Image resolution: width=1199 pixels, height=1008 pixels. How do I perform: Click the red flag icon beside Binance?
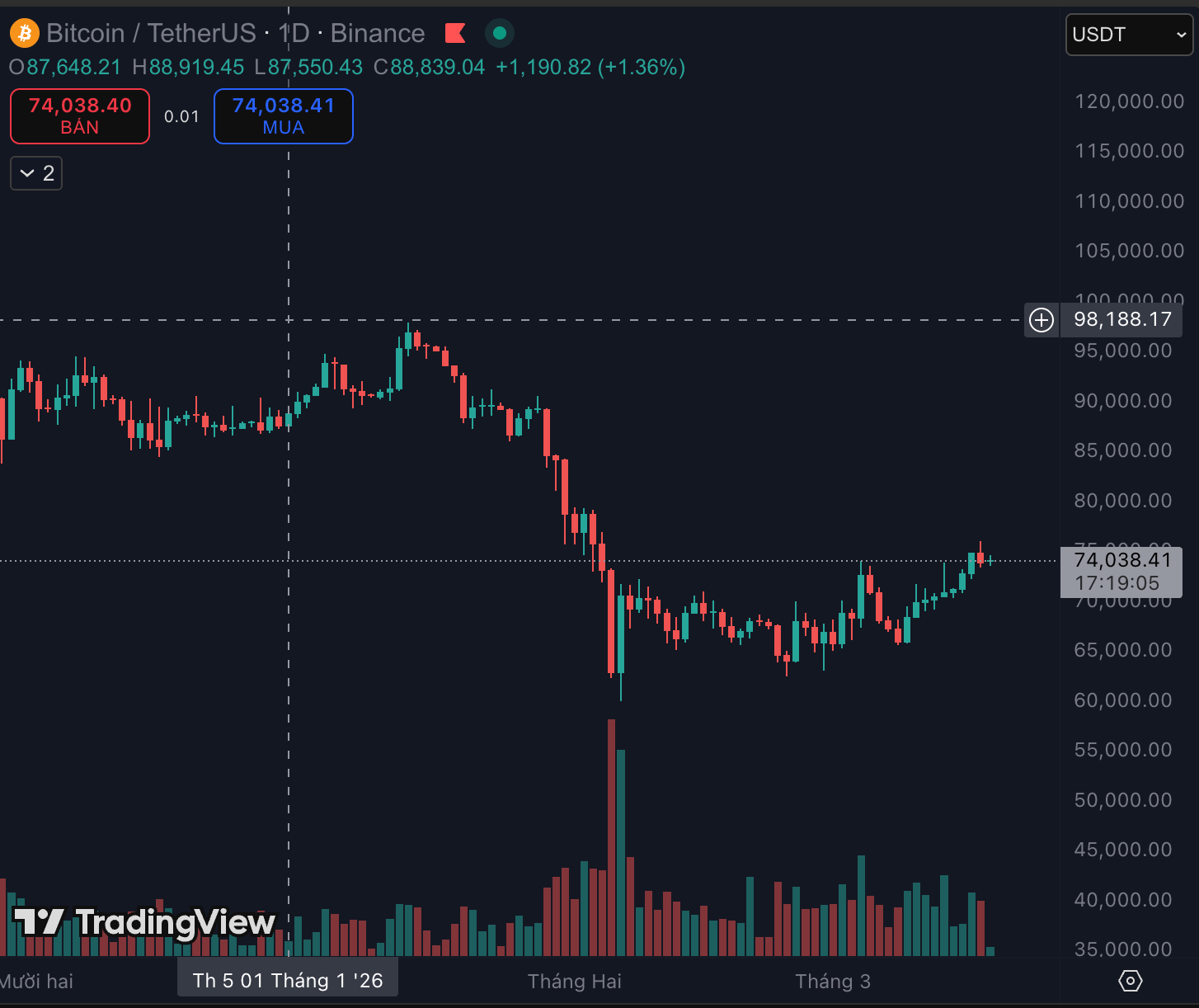(455, 33)
